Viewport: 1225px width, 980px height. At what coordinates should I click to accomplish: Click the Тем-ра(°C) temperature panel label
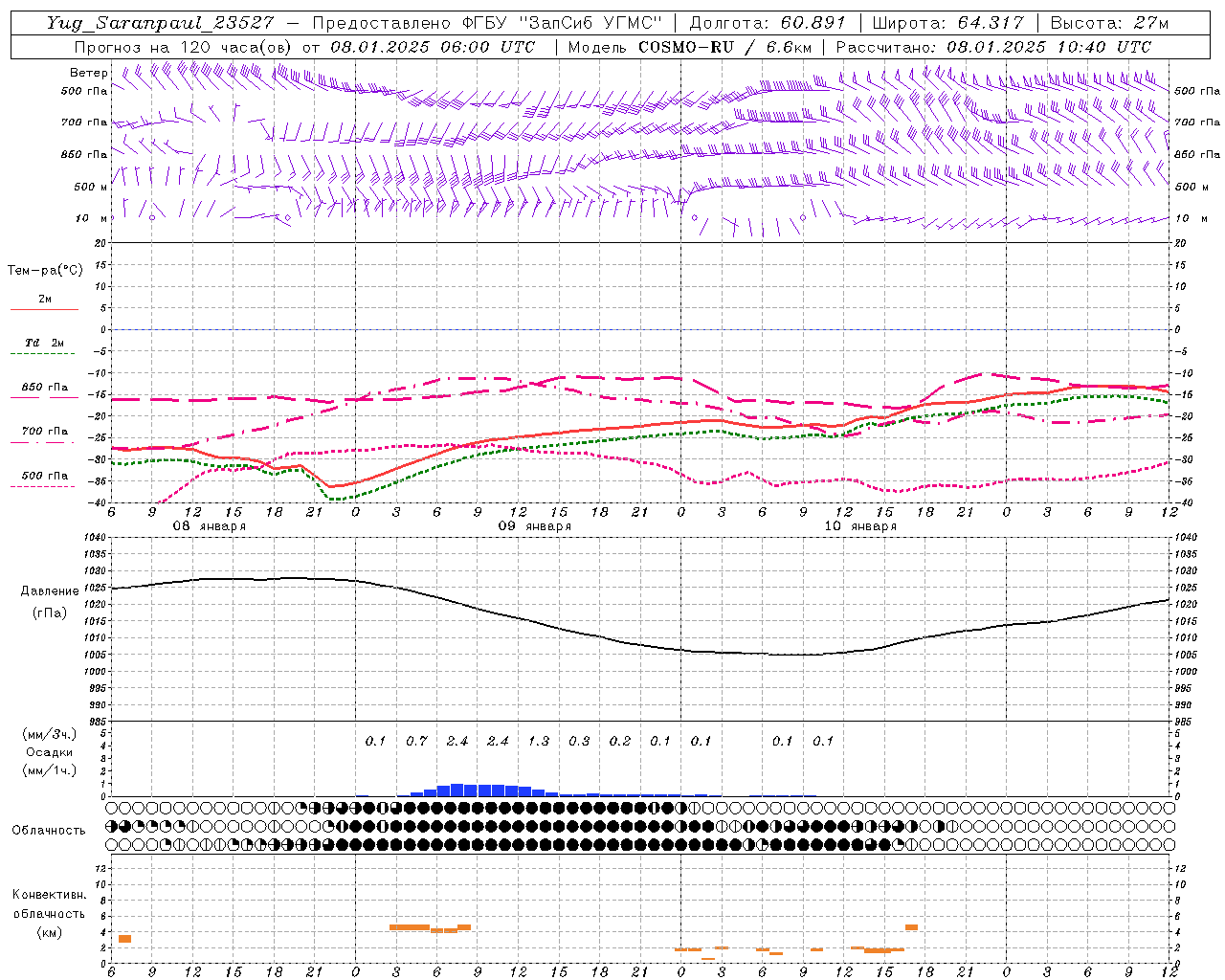tap(45, 271)
